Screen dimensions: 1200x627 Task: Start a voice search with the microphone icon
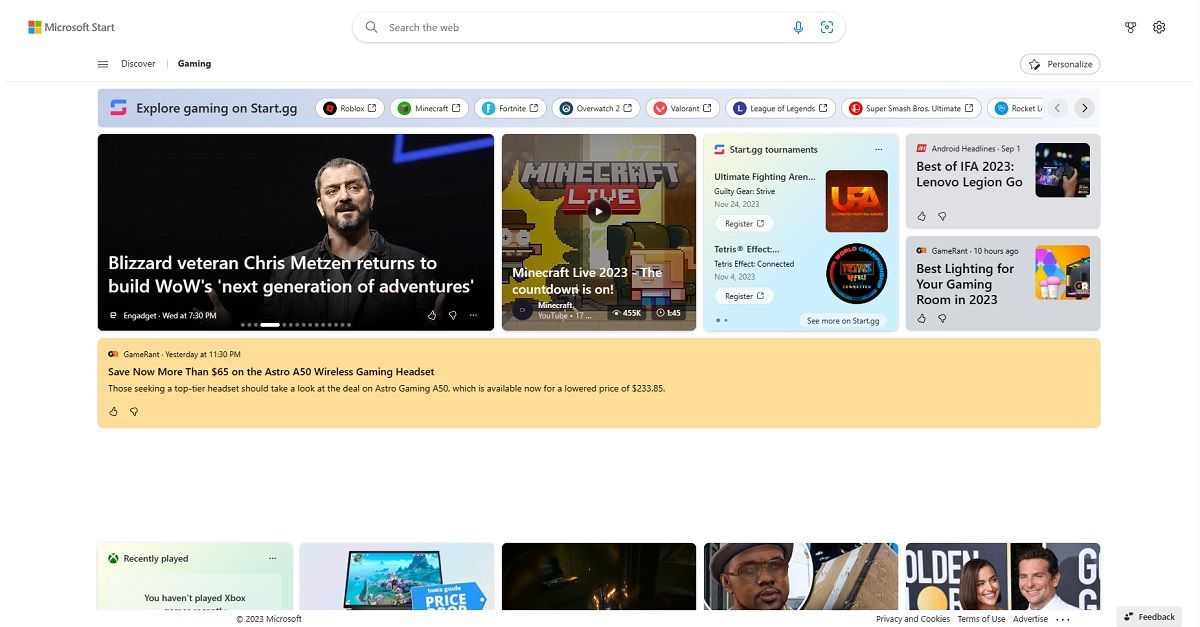click(798, 27)
